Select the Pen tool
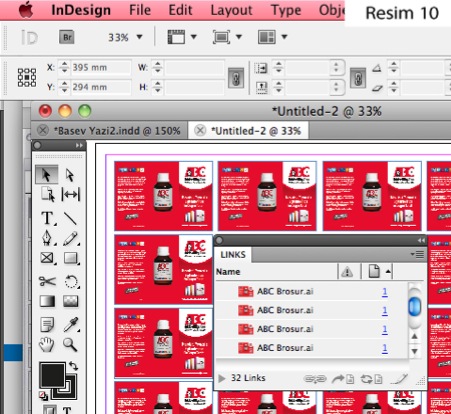 (x=47, y=238)
